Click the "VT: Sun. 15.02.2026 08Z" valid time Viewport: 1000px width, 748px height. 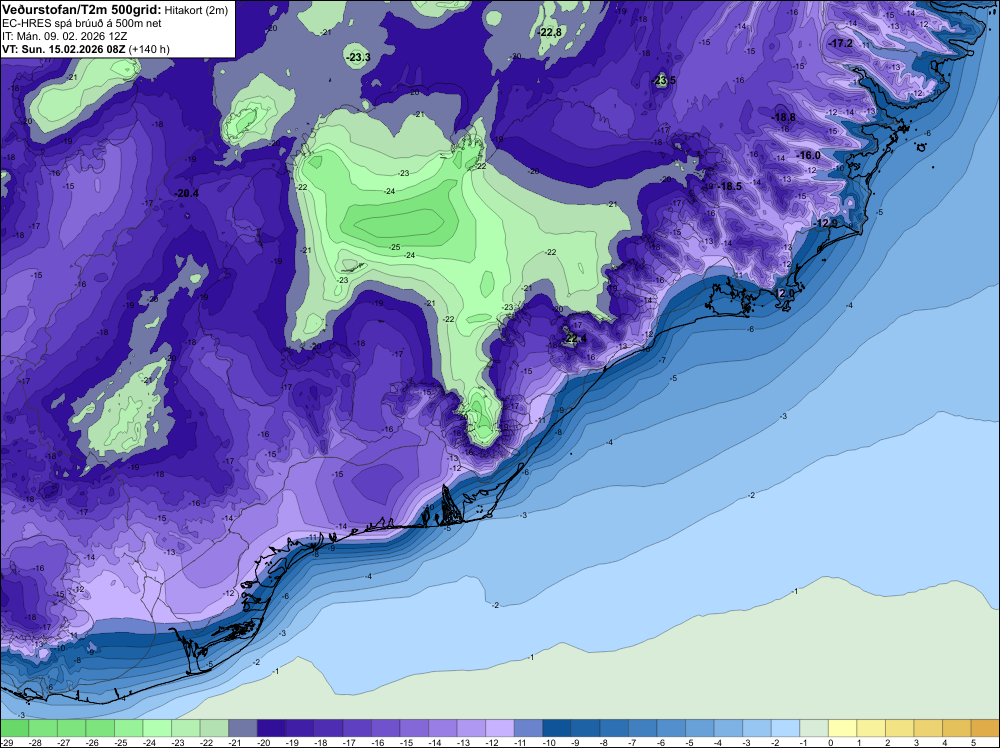coord(64,49)
